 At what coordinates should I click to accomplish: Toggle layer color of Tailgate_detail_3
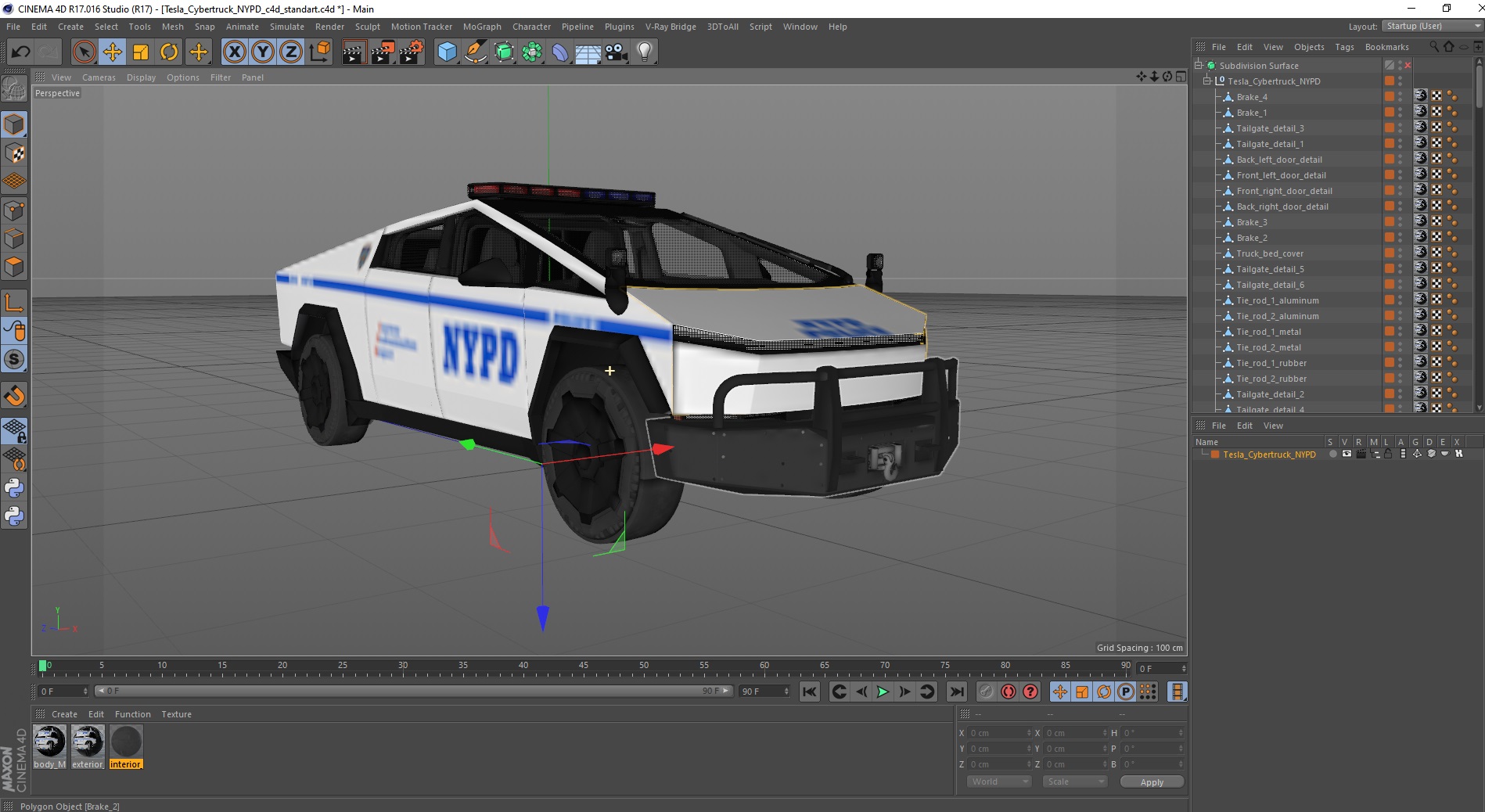(1390, 128)
